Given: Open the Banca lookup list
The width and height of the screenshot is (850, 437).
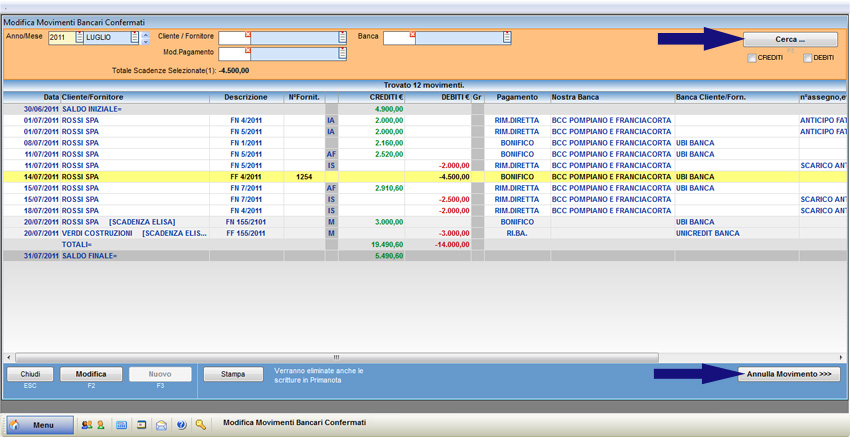Looking at the screenshot, I should pos(507,38).
